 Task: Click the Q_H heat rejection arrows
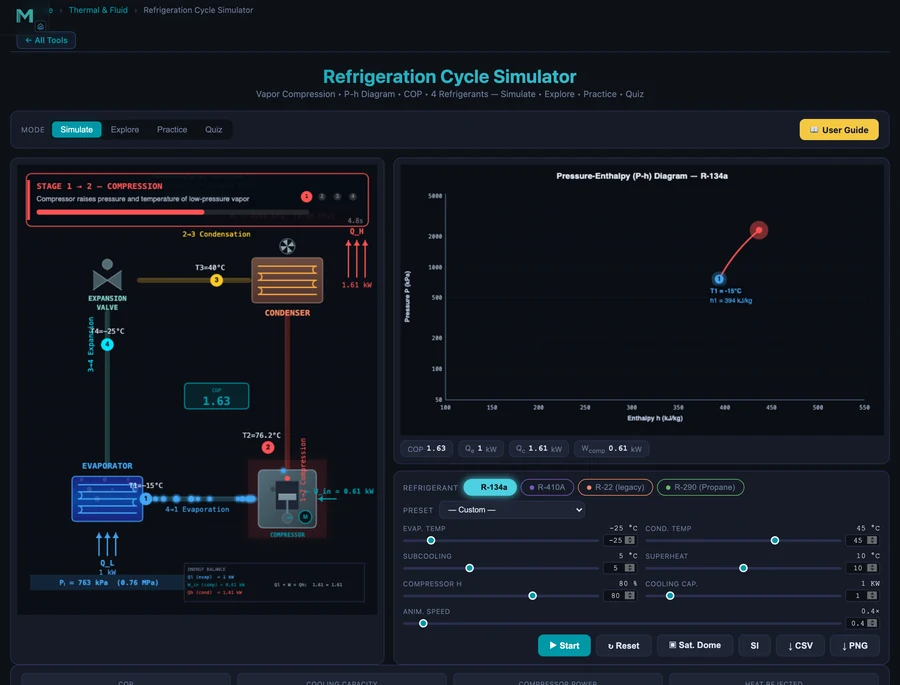click(x=356, y=260)
